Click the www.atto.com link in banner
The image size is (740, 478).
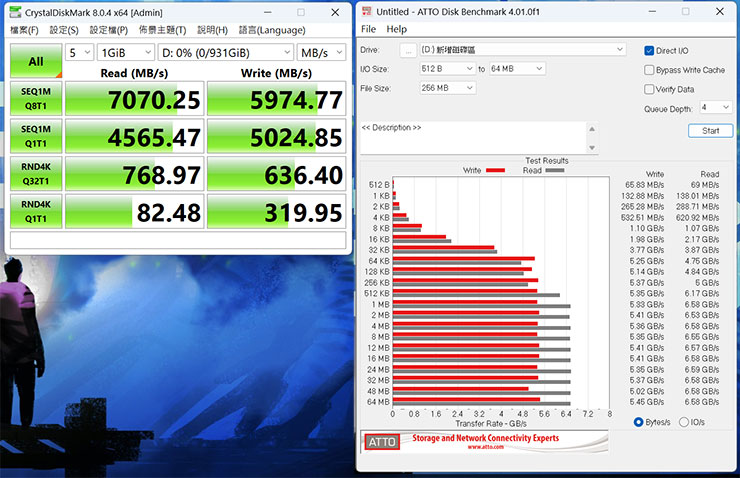tap(486, 447)
